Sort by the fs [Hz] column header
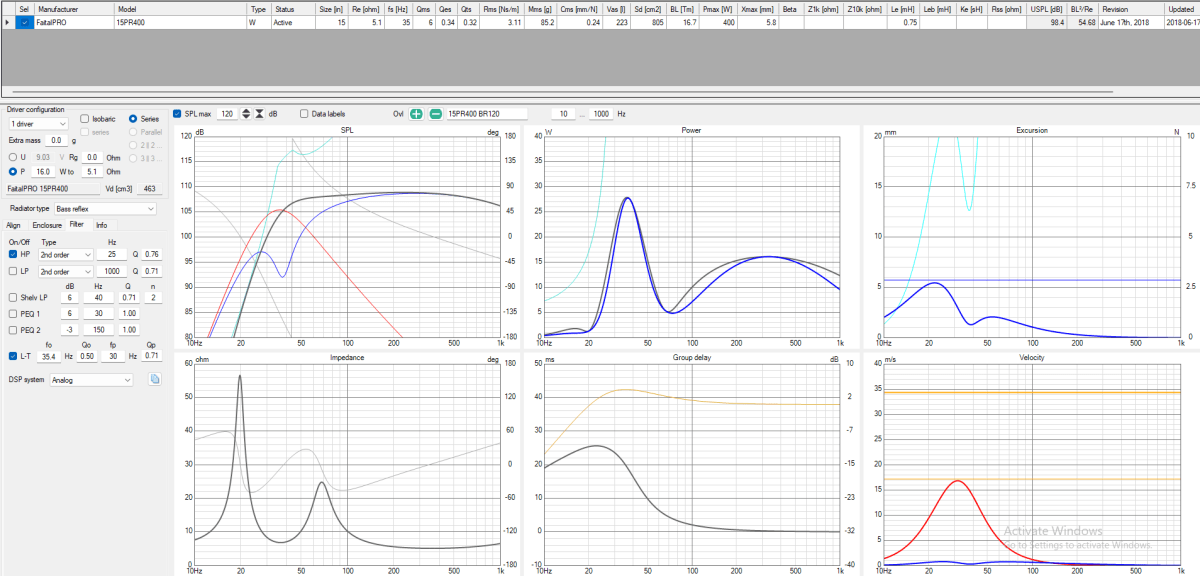 coord(399,8)
